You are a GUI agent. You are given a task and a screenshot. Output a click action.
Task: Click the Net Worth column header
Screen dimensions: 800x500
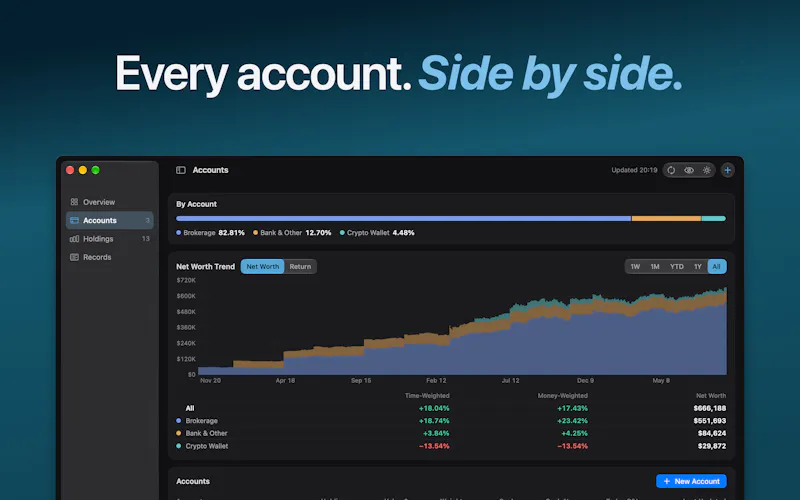(711, 395)
